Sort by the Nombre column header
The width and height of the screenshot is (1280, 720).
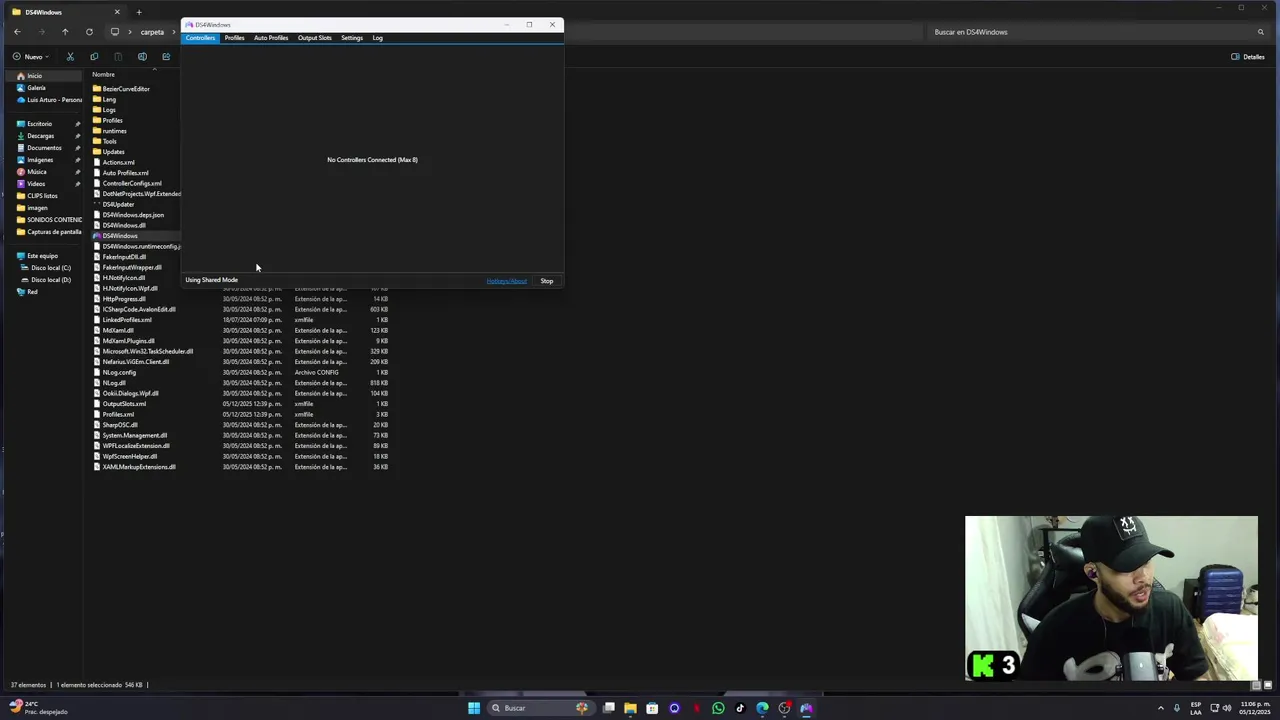pyautogui.click(x=103, y=75)
